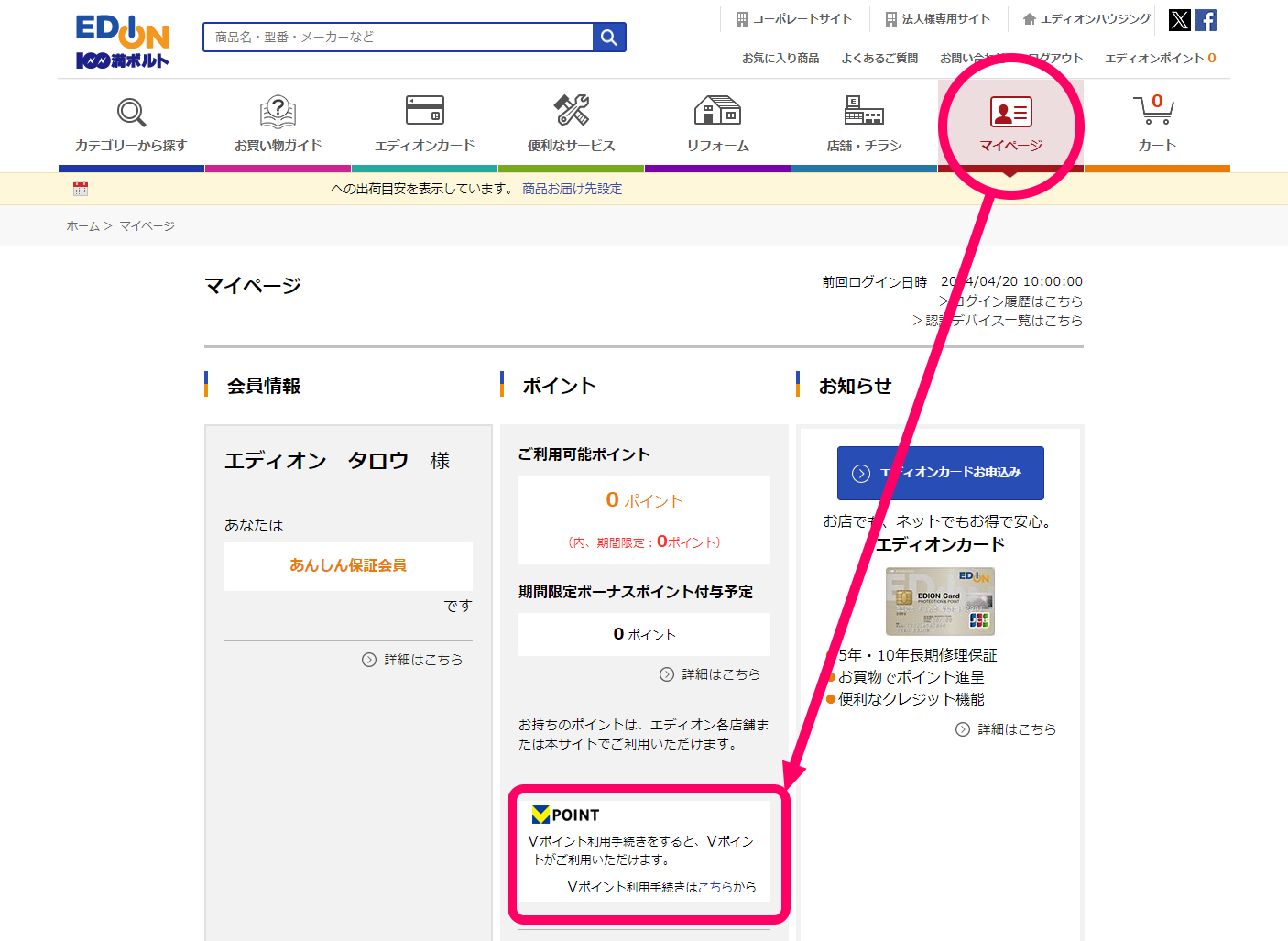
Task: Open 便利なサービス tools icon menu
Action: click(571, 126)
